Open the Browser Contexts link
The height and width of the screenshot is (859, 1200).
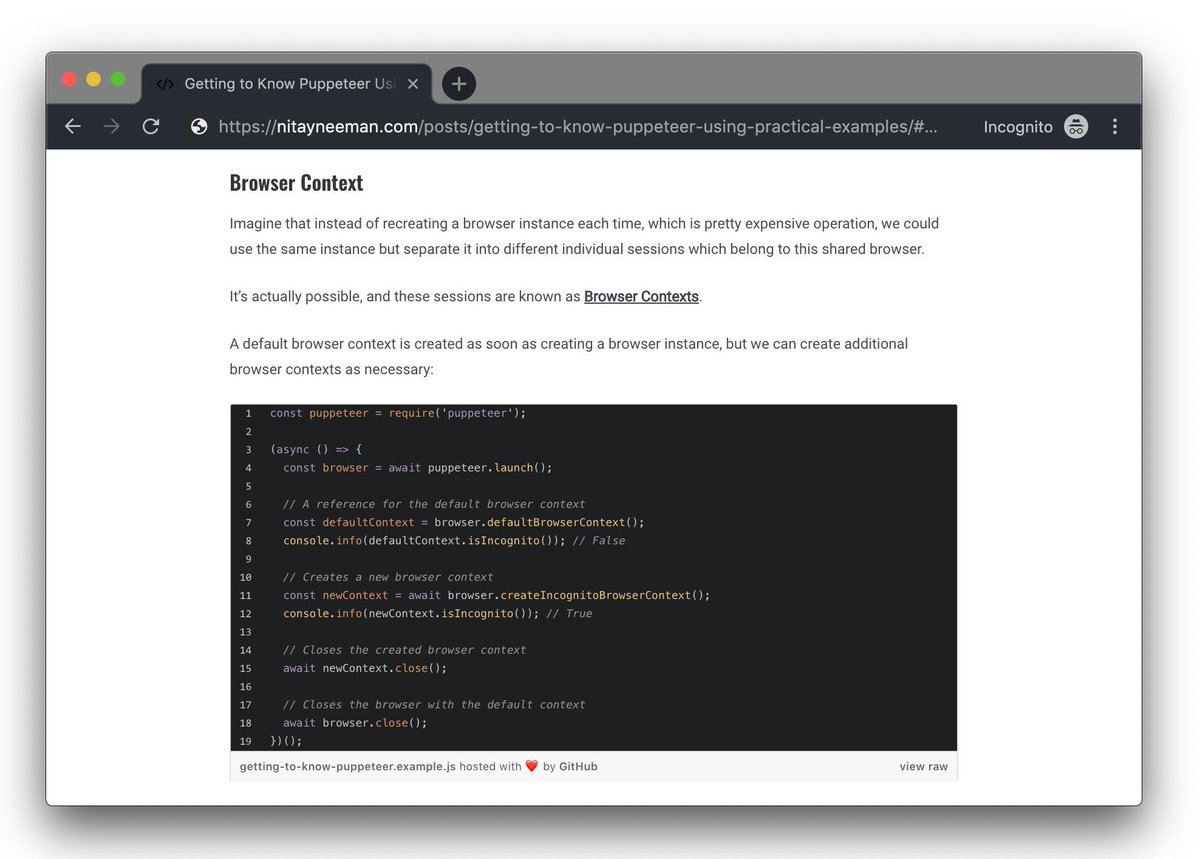click(641, 296)
